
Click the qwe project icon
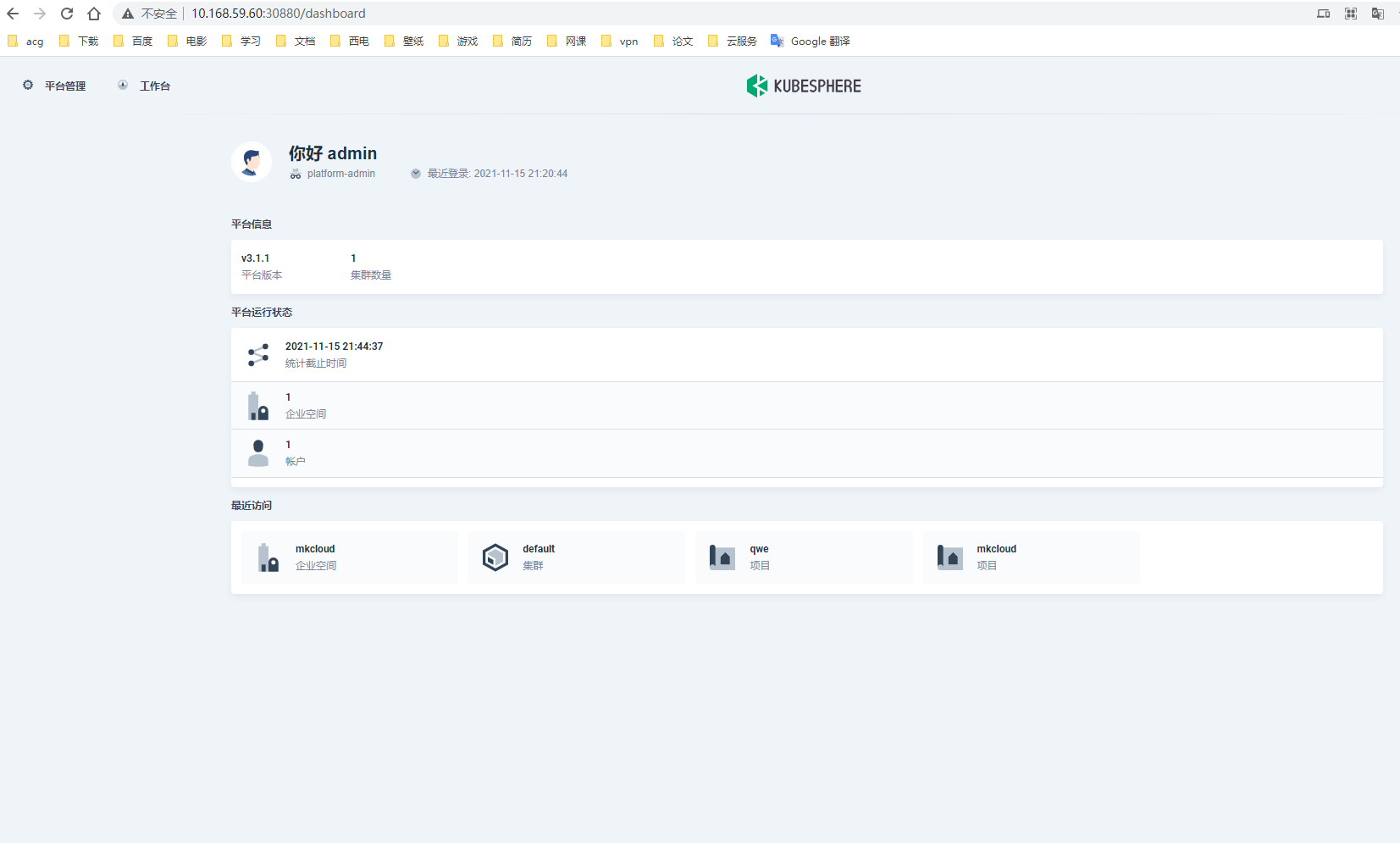click(722, 557)
